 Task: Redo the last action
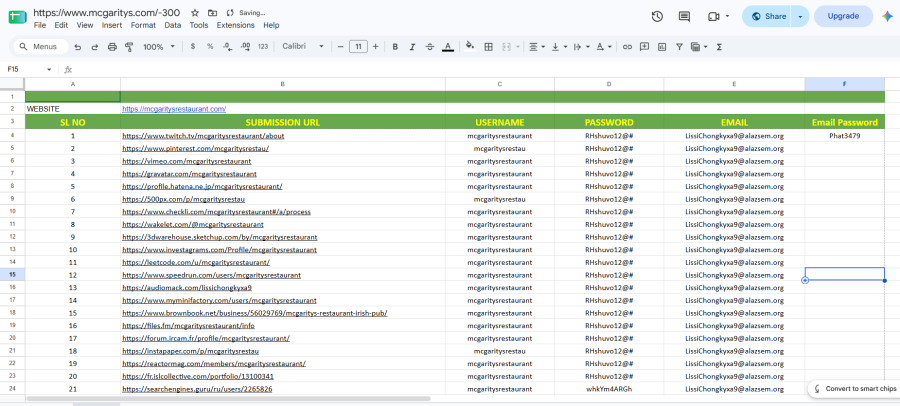[x=95, y=47]
